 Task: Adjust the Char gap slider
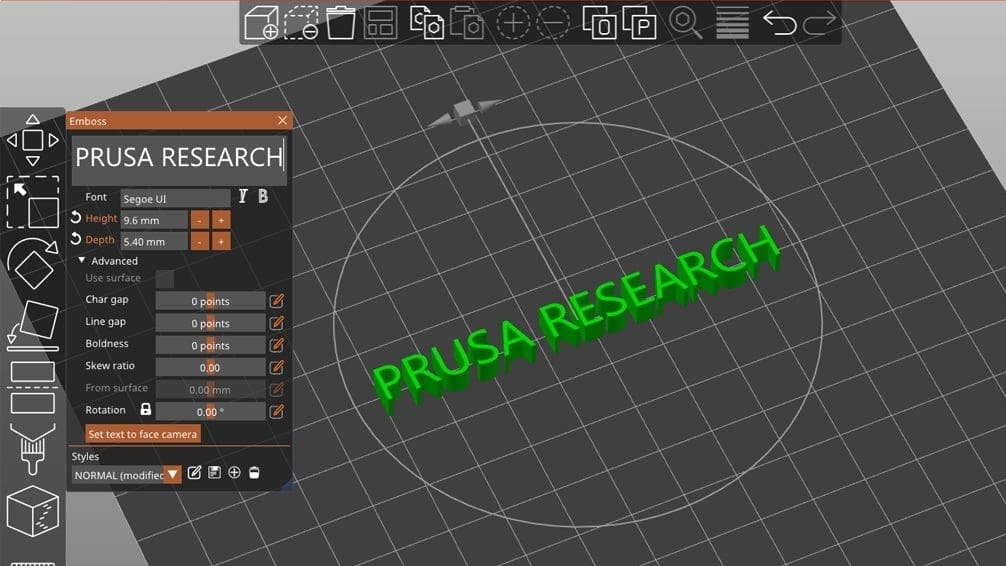click(x=210, y=301)
